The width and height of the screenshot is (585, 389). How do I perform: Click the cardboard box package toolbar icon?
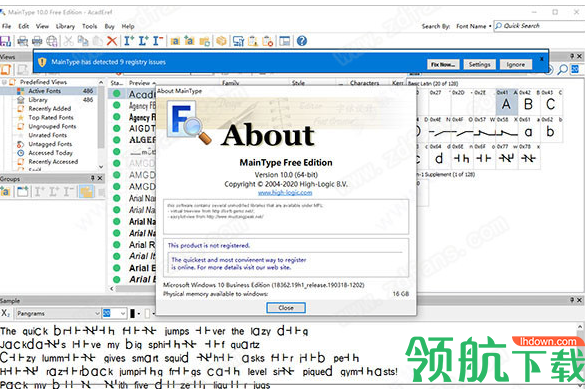pyautogui.click(x=221, y=41)
